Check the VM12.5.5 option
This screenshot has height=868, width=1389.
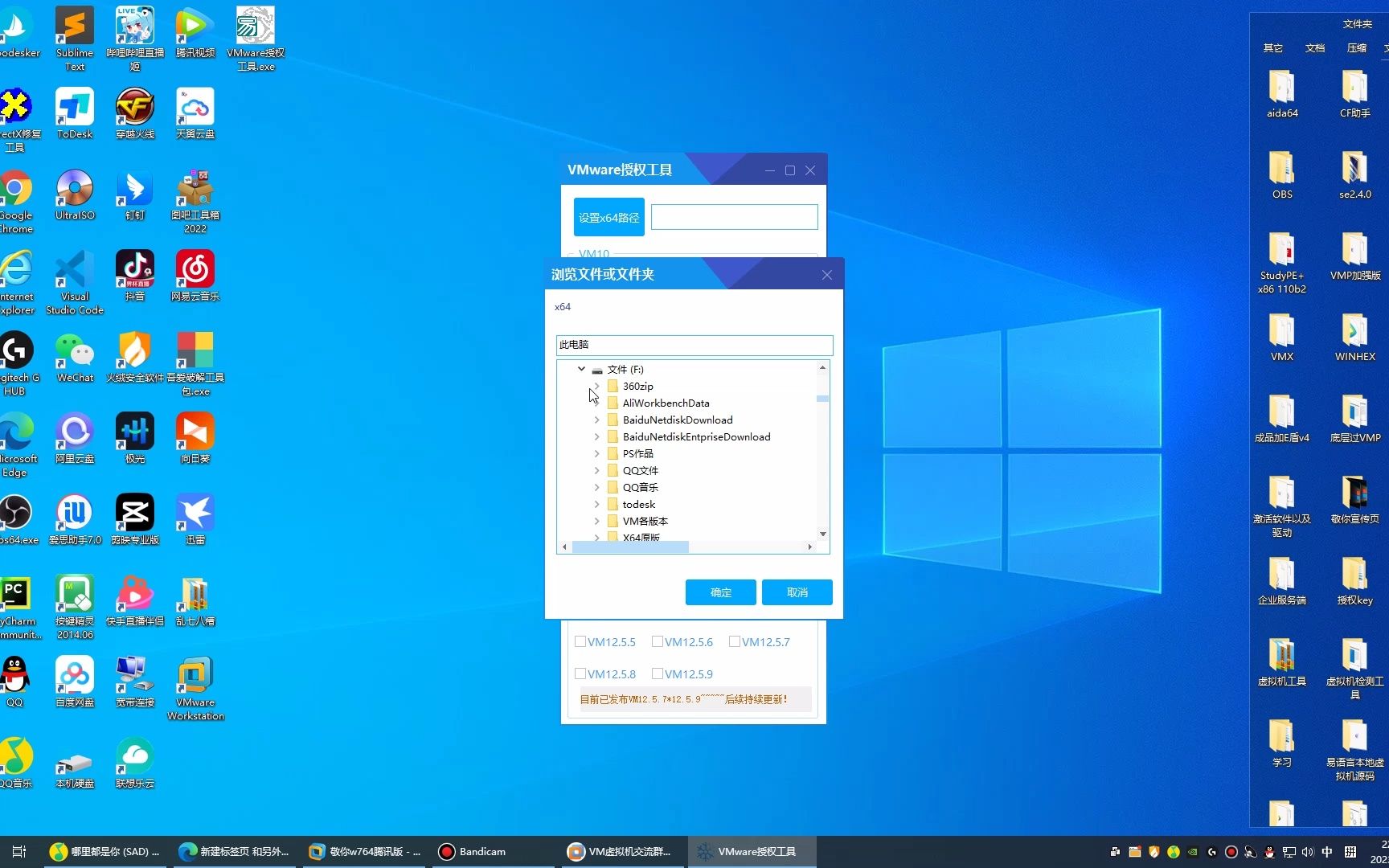point(580,641)
